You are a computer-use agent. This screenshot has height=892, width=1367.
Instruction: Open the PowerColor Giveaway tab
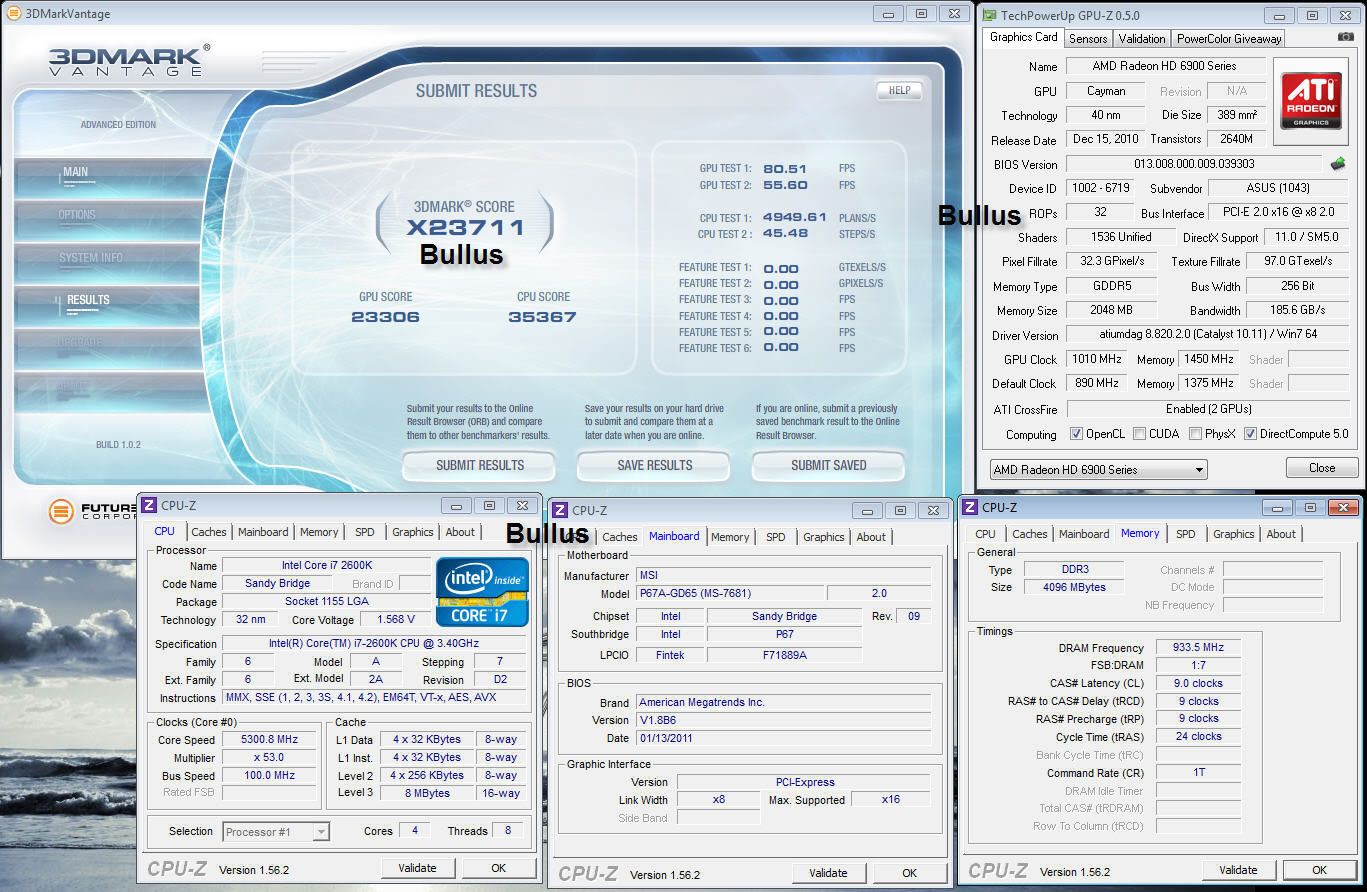[1229, 39]
